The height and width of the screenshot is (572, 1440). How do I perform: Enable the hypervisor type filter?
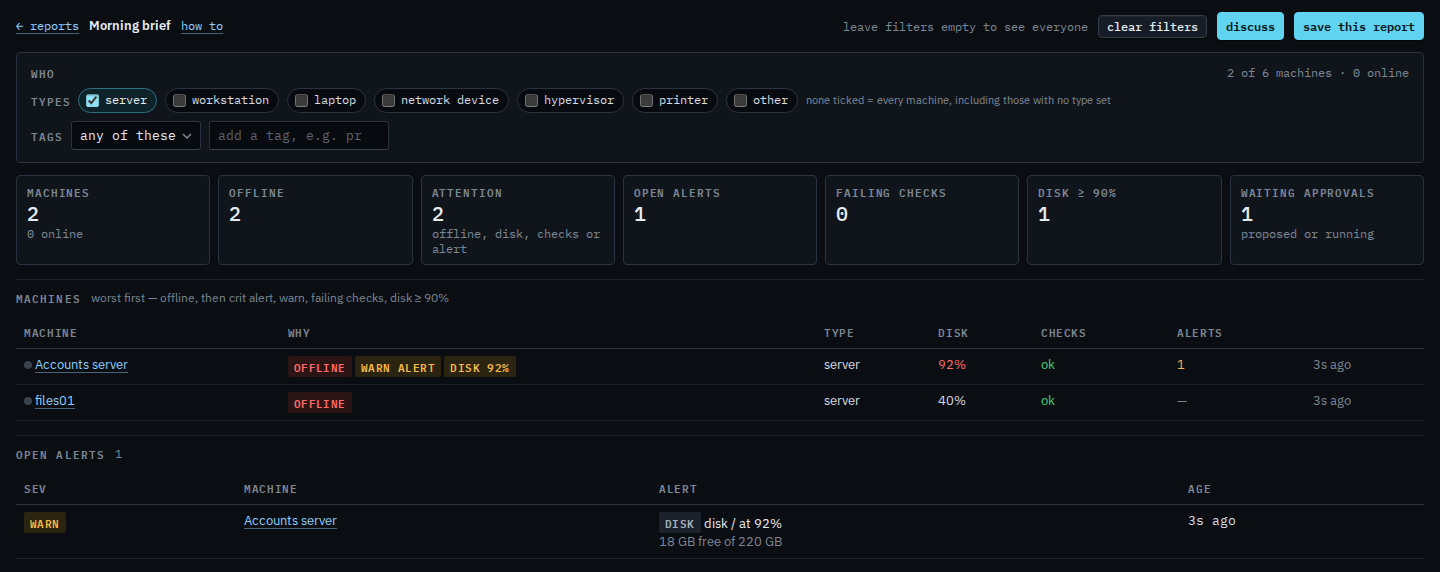coord(532,100)
